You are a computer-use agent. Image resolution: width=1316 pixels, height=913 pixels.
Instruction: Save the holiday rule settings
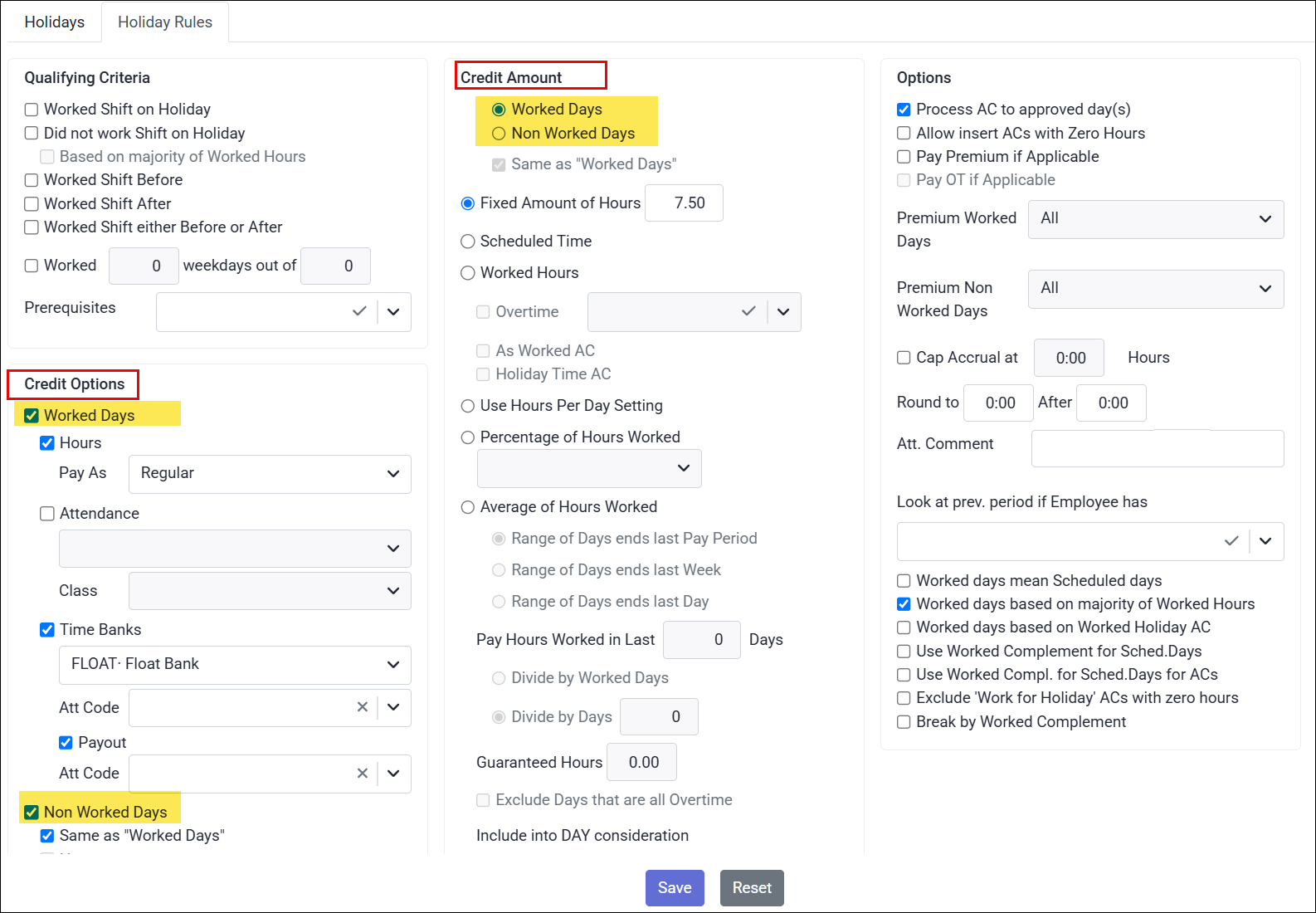[x=675, y=888]
